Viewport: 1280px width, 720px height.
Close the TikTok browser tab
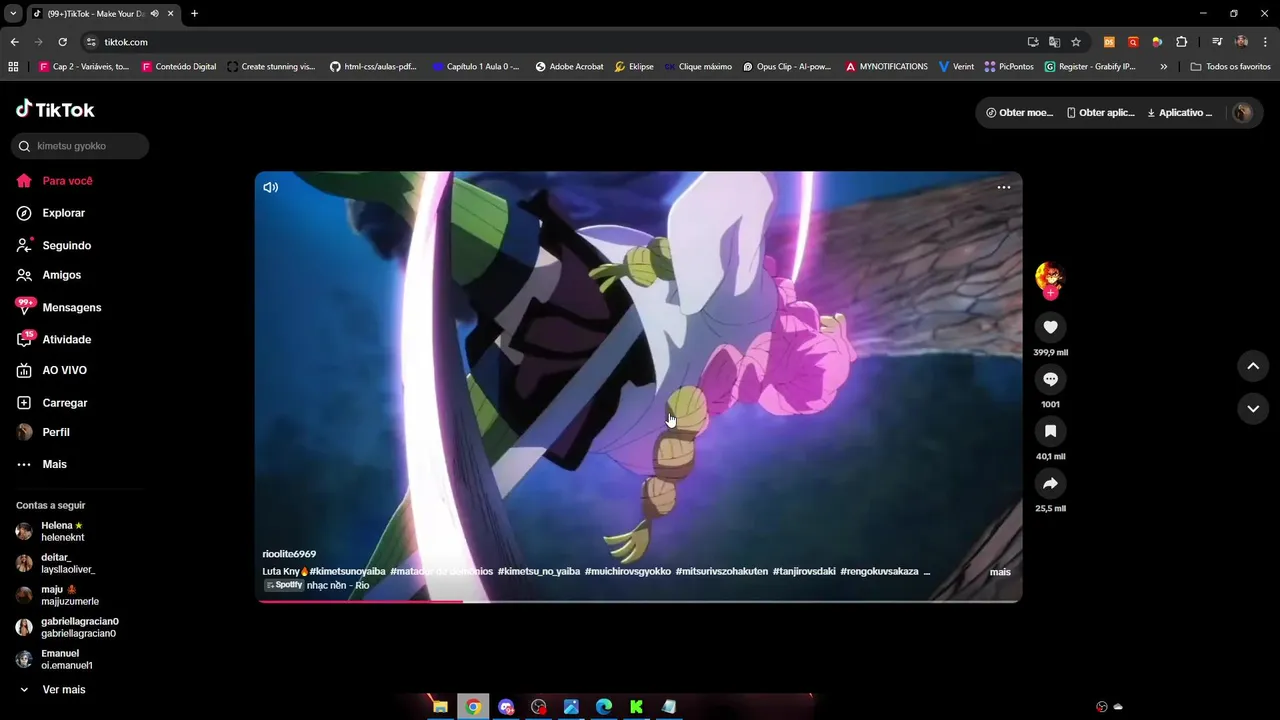(x=170, y=14)
